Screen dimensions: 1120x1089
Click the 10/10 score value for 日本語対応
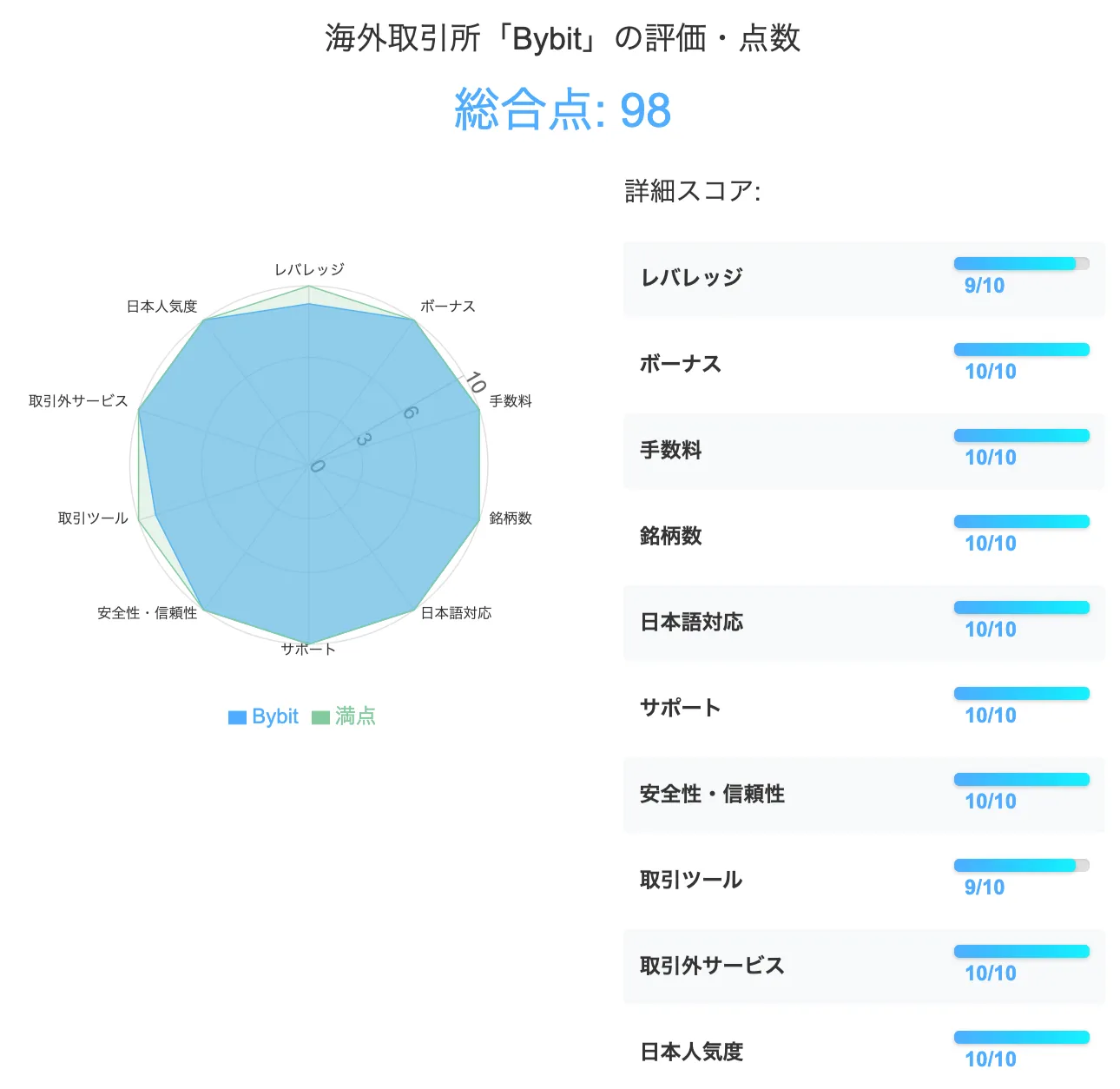tap(991, 630)
